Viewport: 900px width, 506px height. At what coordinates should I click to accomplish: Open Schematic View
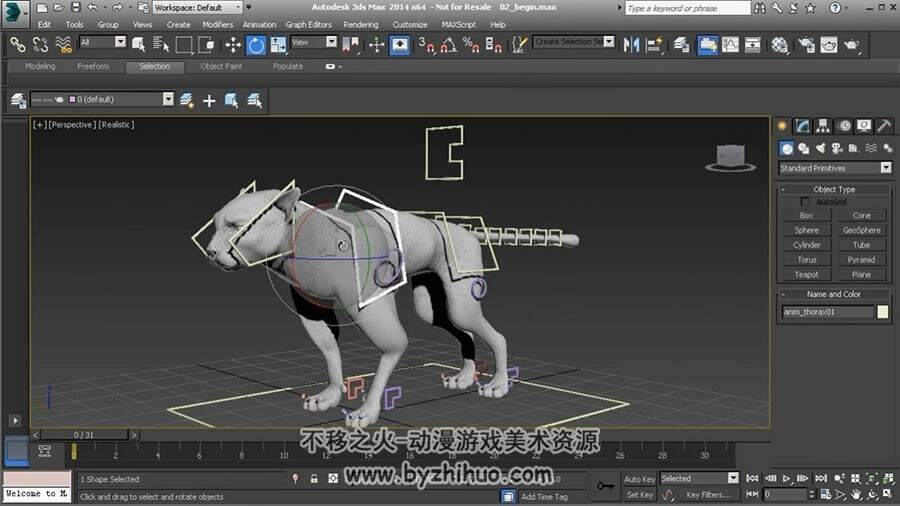click(752, 44)
